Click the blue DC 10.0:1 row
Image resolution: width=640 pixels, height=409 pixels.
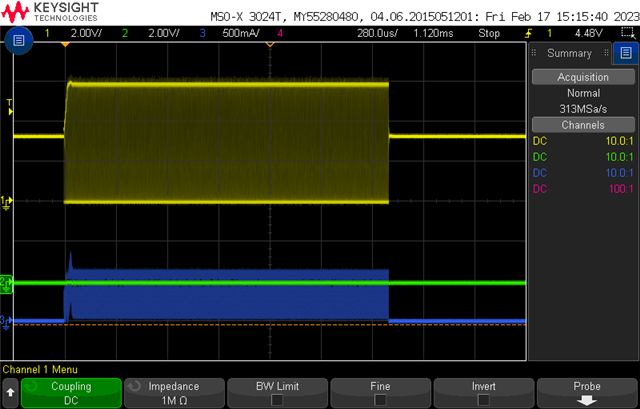(583, 173)
